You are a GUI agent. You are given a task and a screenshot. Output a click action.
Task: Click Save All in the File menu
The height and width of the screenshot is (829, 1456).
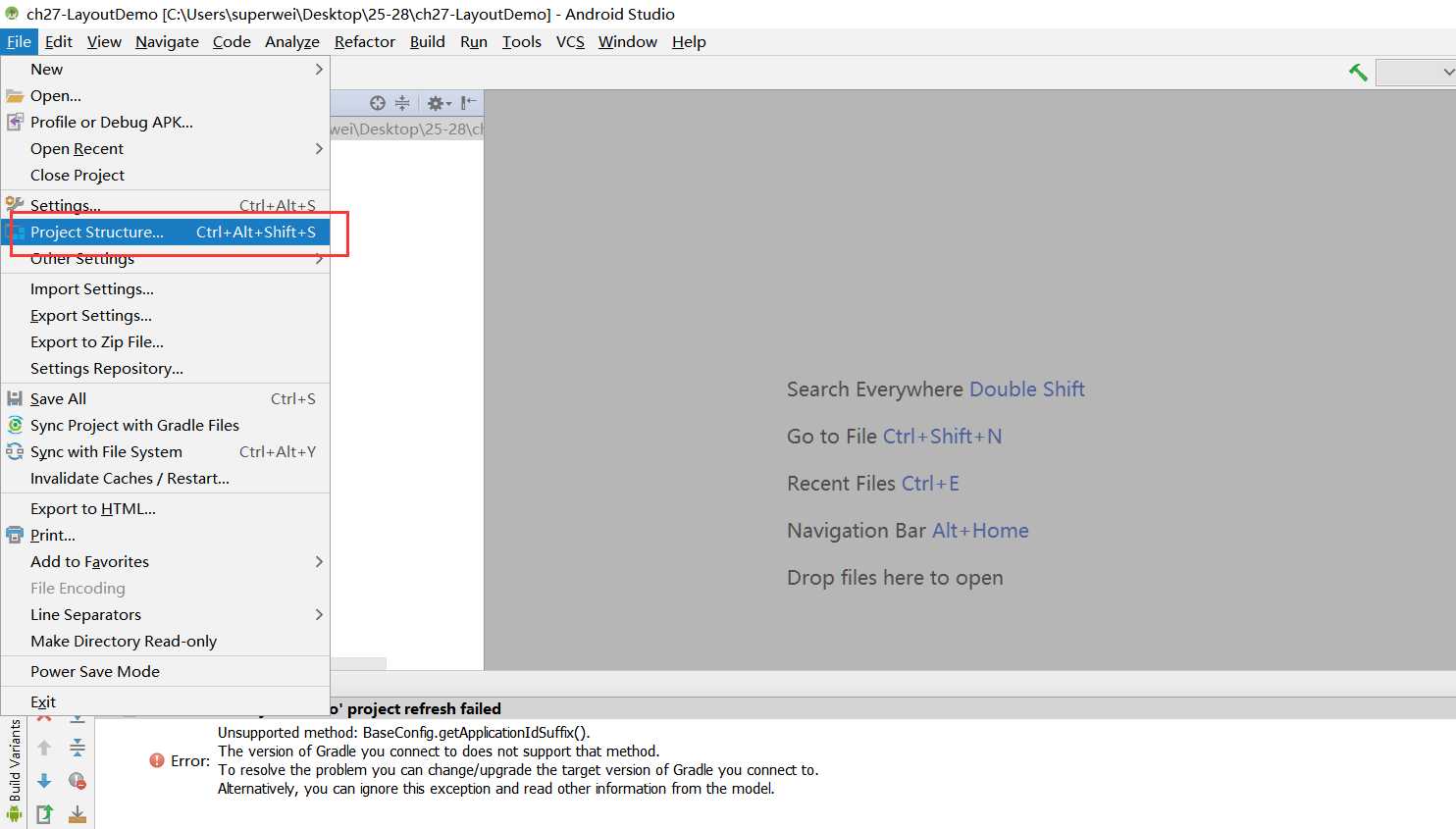coord(165,398)
